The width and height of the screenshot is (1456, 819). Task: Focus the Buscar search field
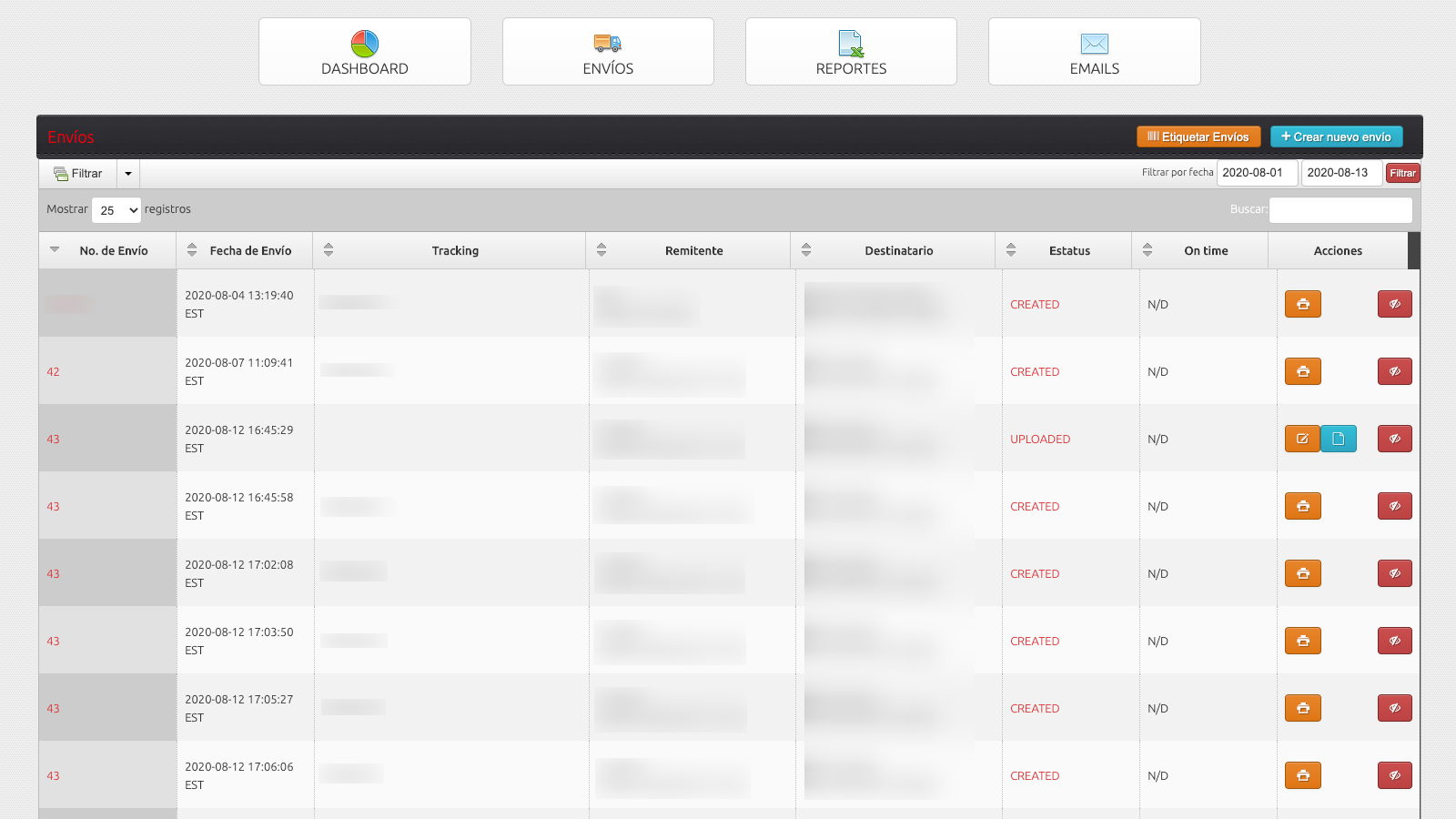pyautogui.click(x=1340, y=210)
